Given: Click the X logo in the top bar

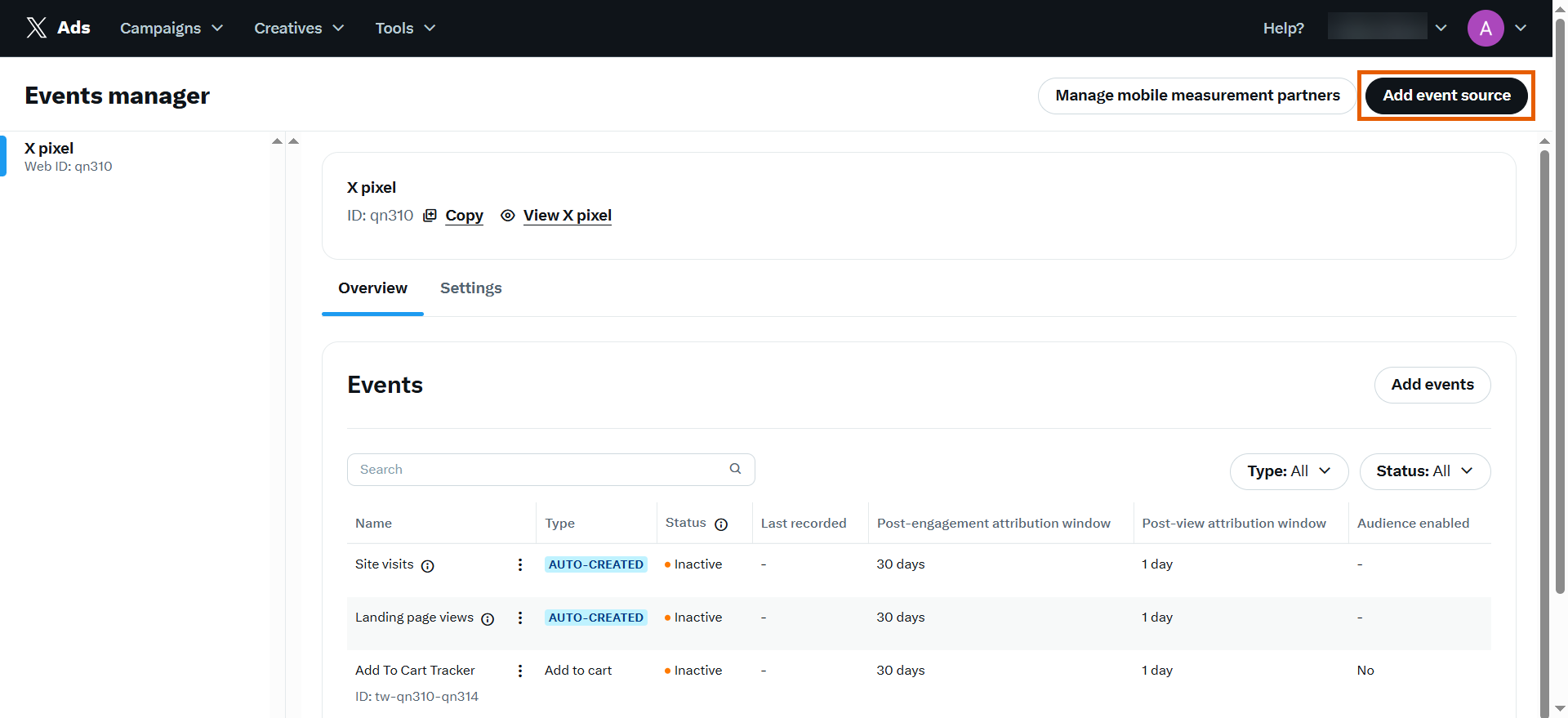Looking at the screenshot, I should click(36, 28).
